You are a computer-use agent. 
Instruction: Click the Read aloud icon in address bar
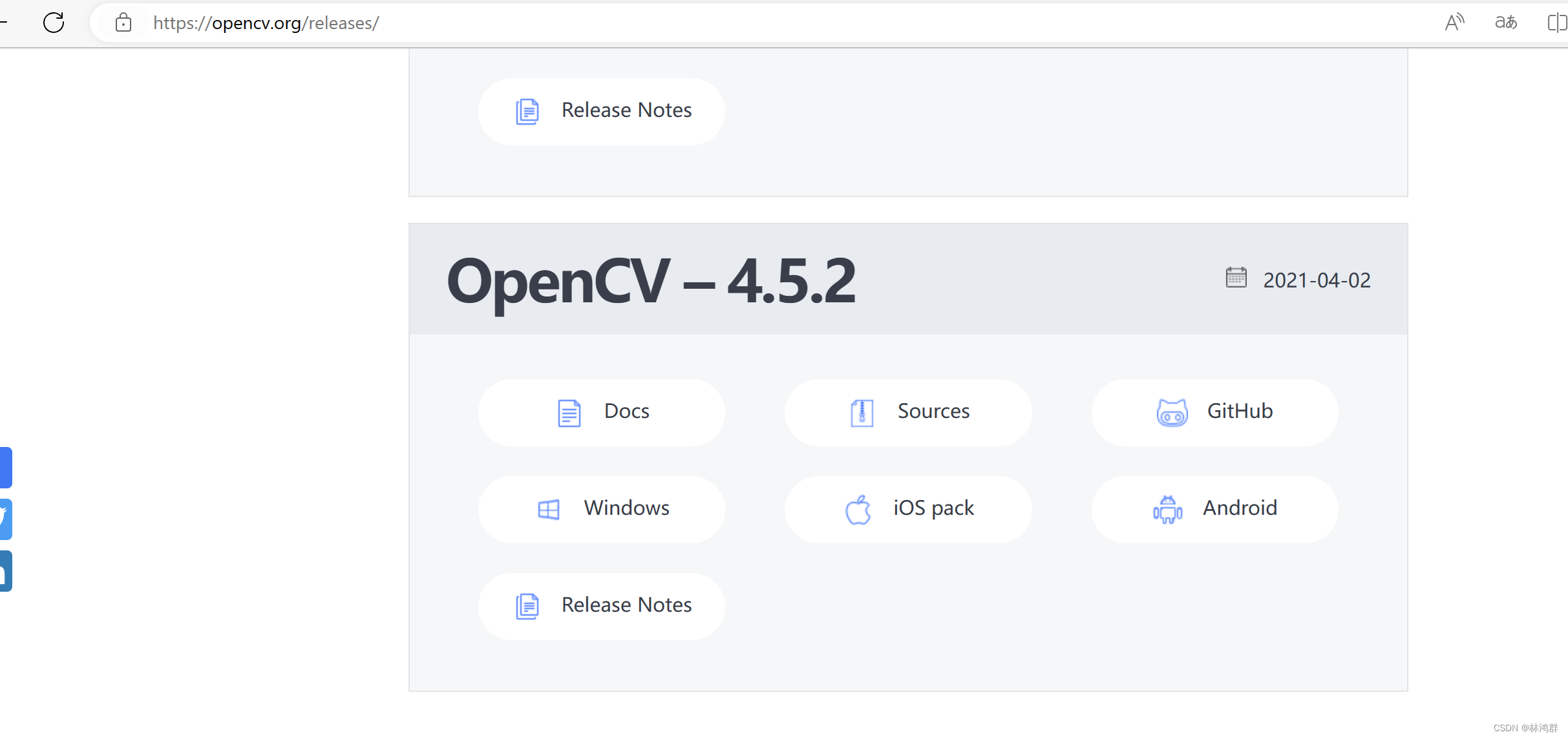pyautogui.click(x=1454, y=23)
